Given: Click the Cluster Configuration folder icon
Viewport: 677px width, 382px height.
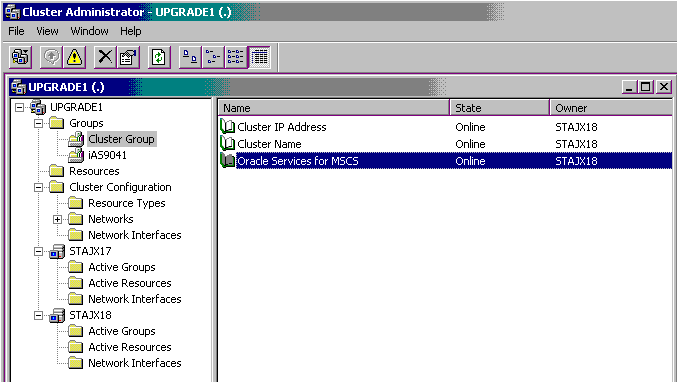Looking at the screenshot, I should click(57, 187).
